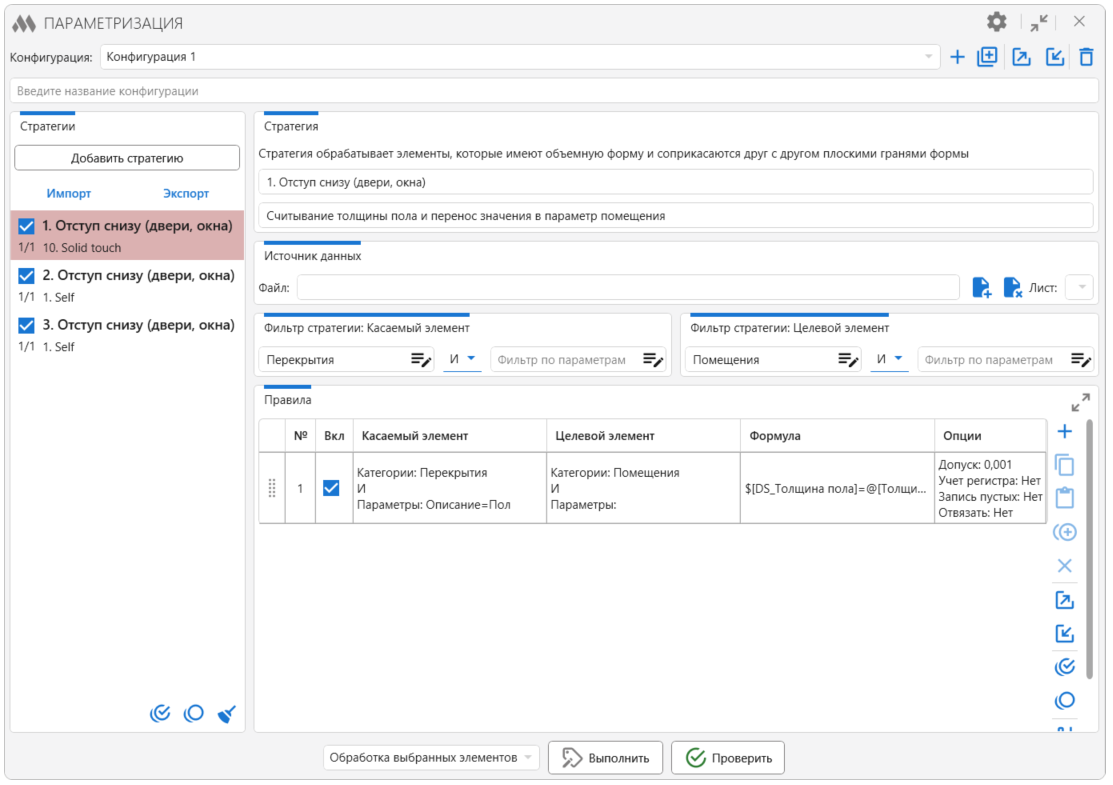This screenshot has height=785, width=1113.
Task: Edit categories for Перекрытия filter
Action: point(421,360)
